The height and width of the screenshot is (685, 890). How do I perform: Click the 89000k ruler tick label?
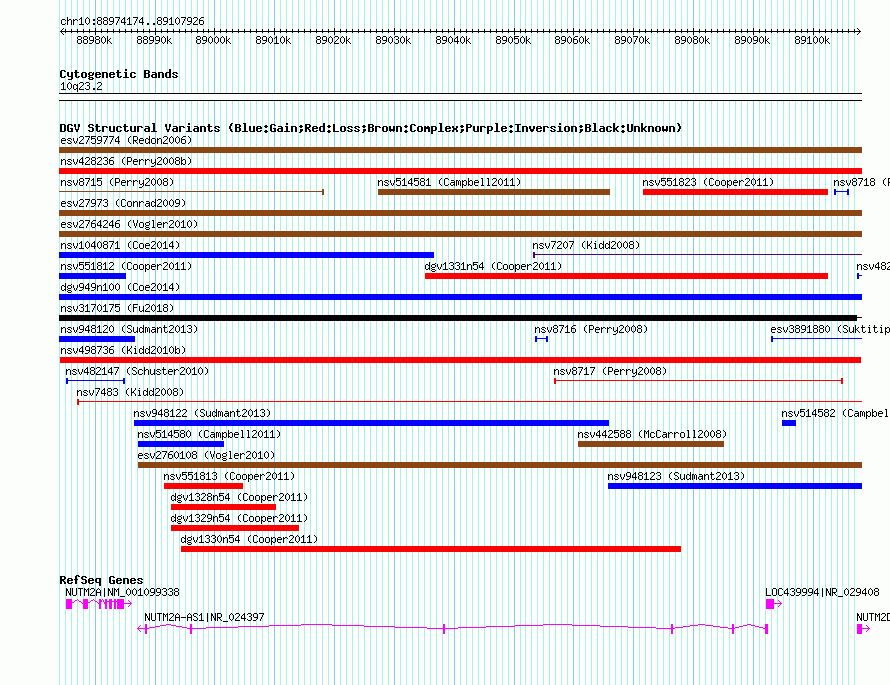tap(213, 40)
